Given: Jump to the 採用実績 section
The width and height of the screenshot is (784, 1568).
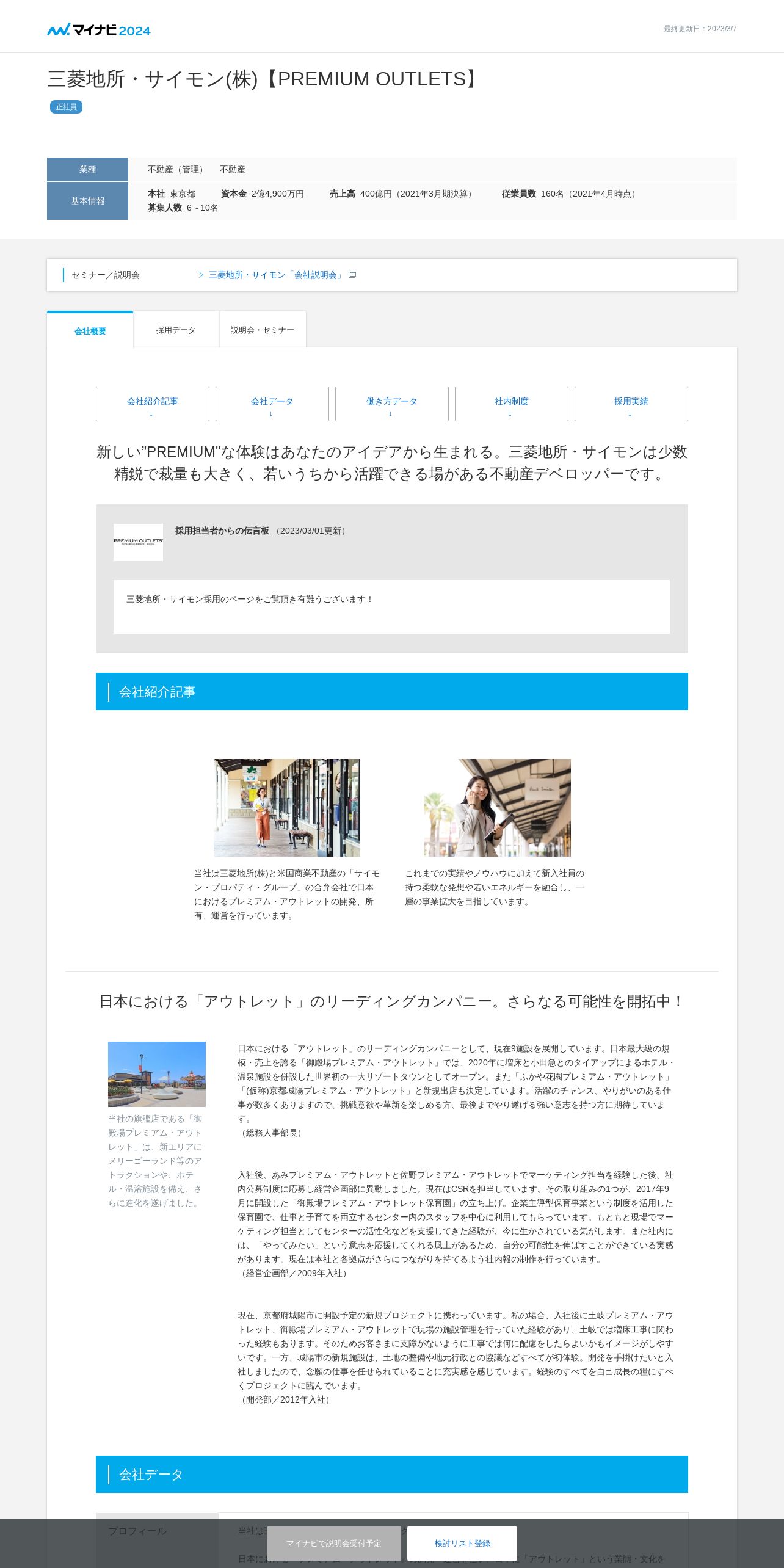Looking at the screenshot, I should click(x=631, y=404).
